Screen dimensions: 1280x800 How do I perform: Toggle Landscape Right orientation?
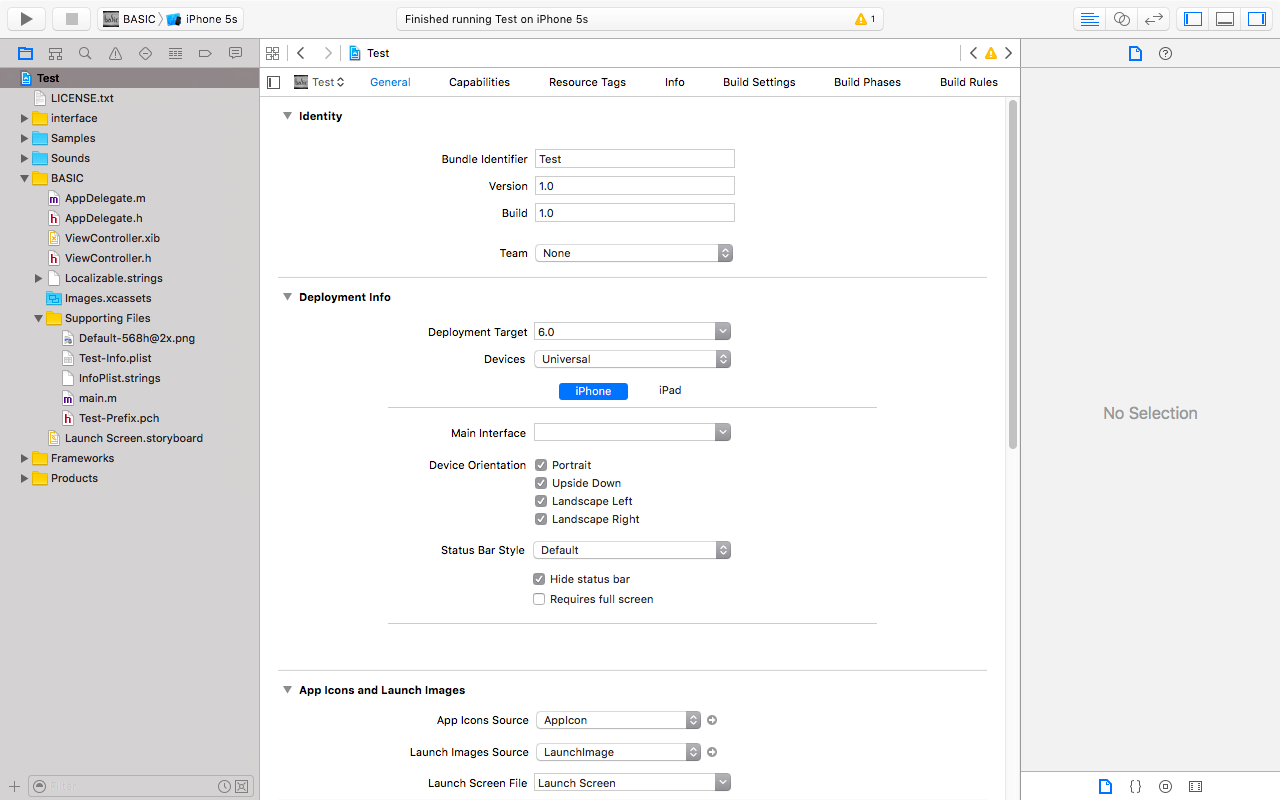point(541,519)
